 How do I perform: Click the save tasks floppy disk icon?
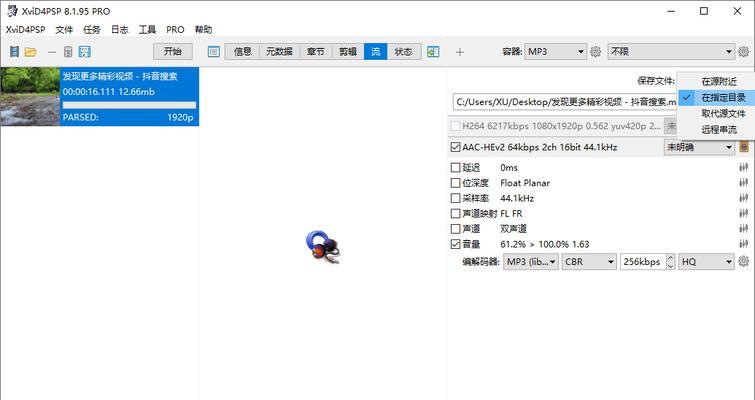coord(85,52)
